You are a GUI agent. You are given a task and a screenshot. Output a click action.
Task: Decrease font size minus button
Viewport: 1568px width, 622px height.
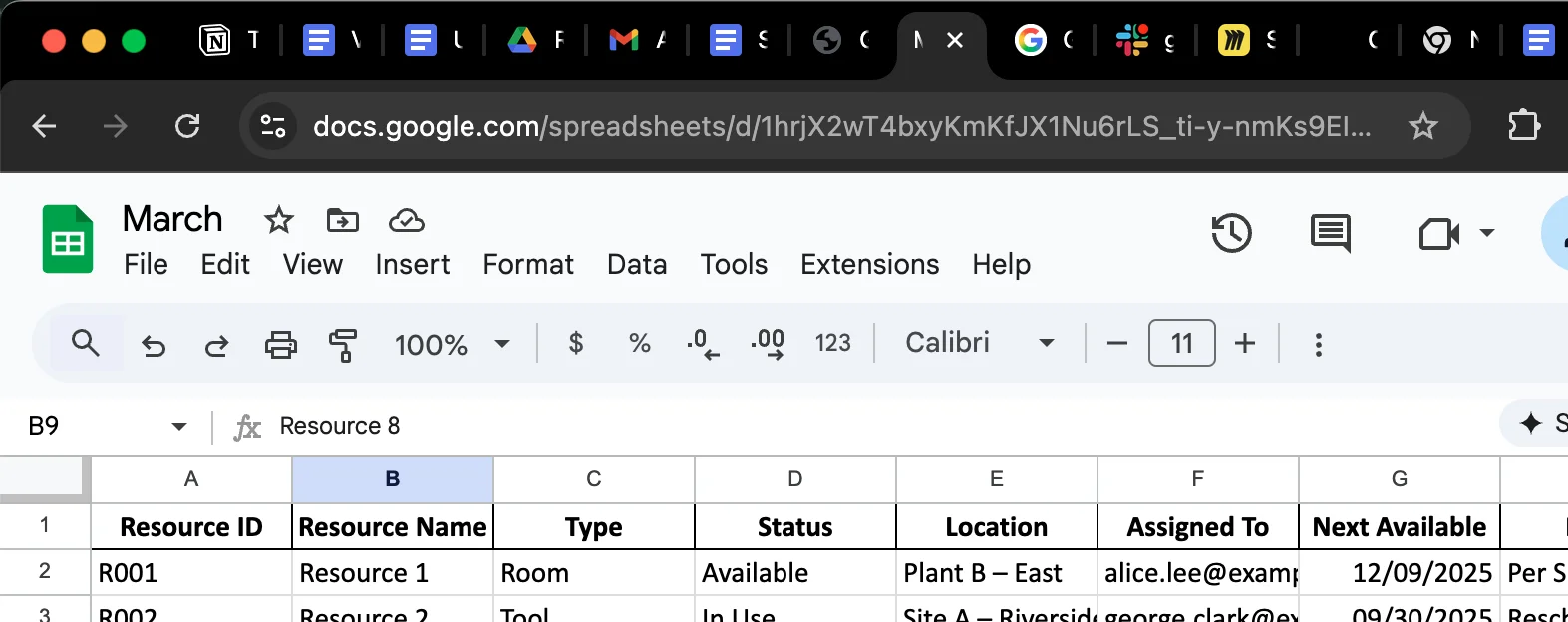pyautogui.click(x=1117, y=344)
